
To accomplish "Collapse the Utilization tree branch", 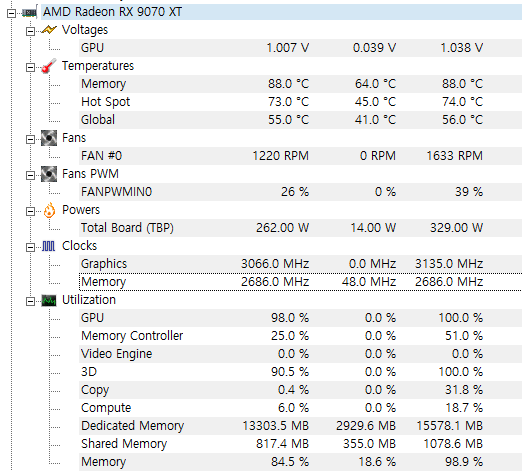I will pos(30,302).
